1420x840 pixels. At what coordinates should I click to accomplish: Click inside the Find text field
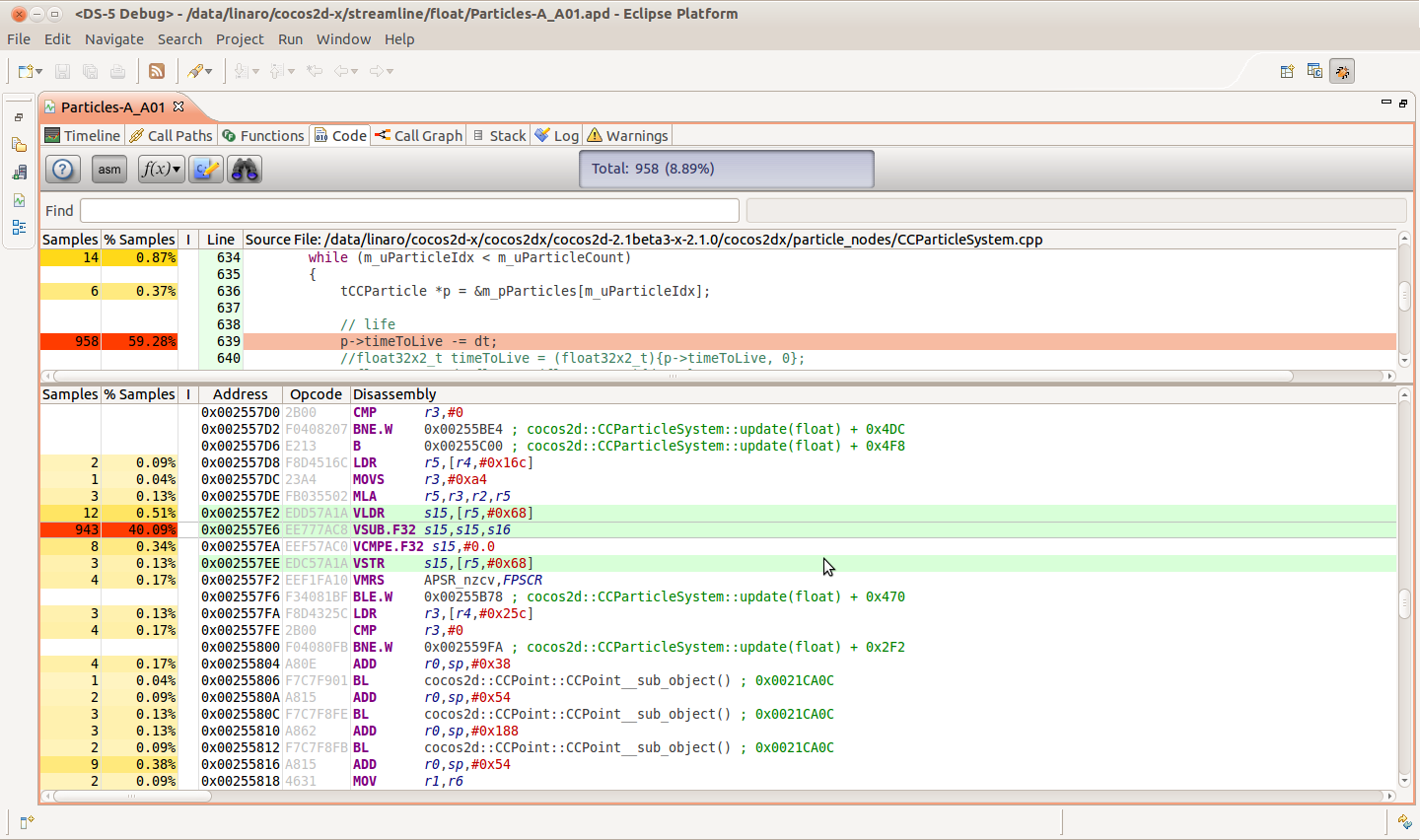click(x=408, y=211)
